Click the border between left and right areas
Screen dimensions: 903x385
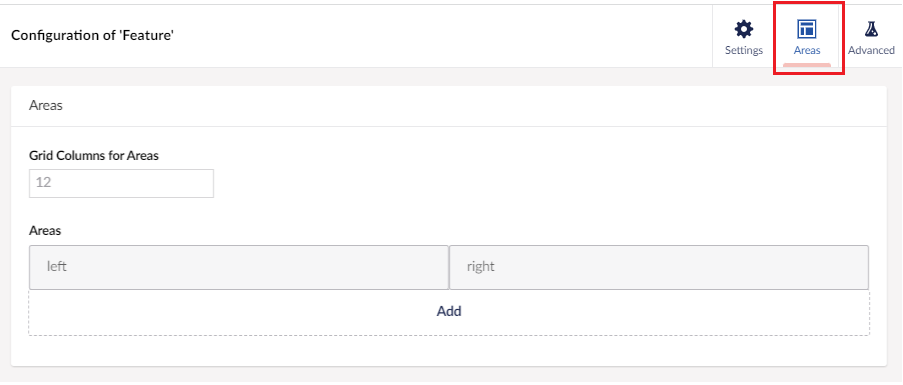(449, 268)
